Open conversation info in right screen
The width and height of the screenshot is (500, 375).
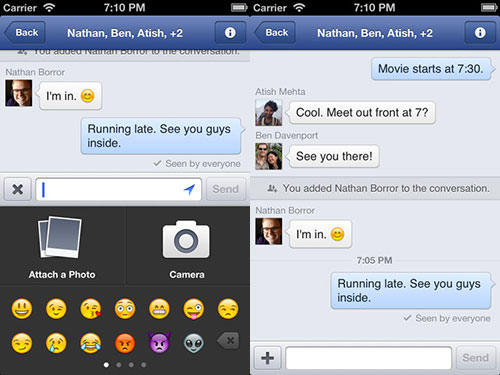[480, 33]
